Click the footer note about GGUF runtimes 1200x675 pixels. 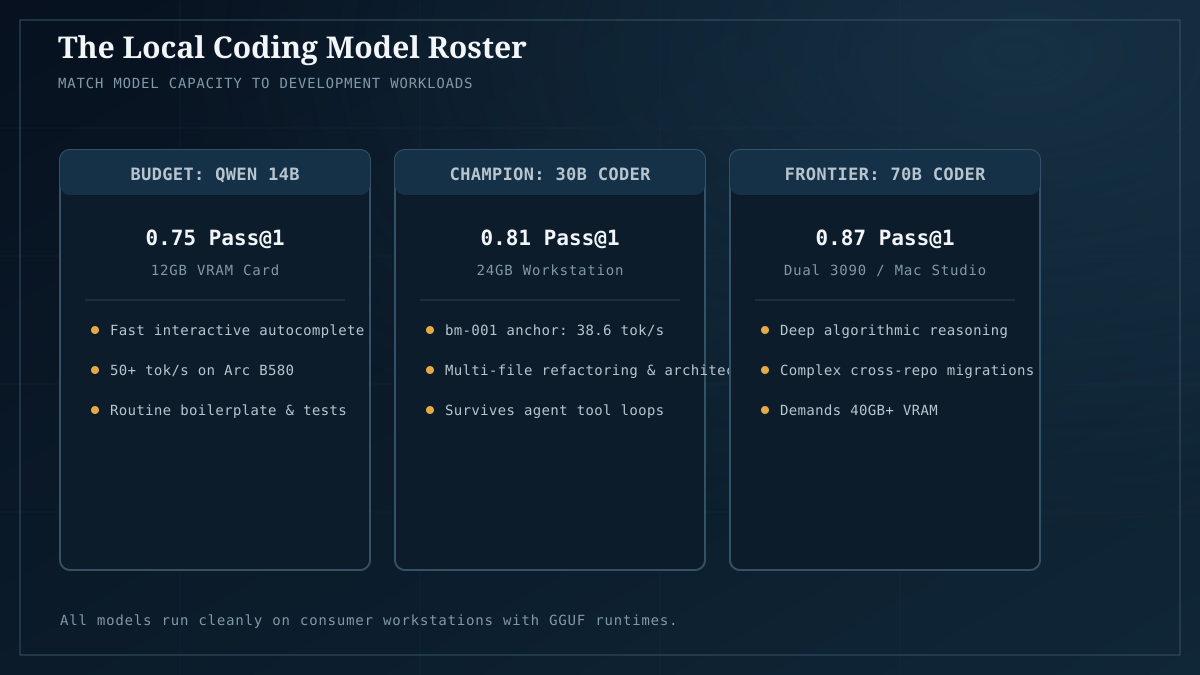(x=368, y=620)
